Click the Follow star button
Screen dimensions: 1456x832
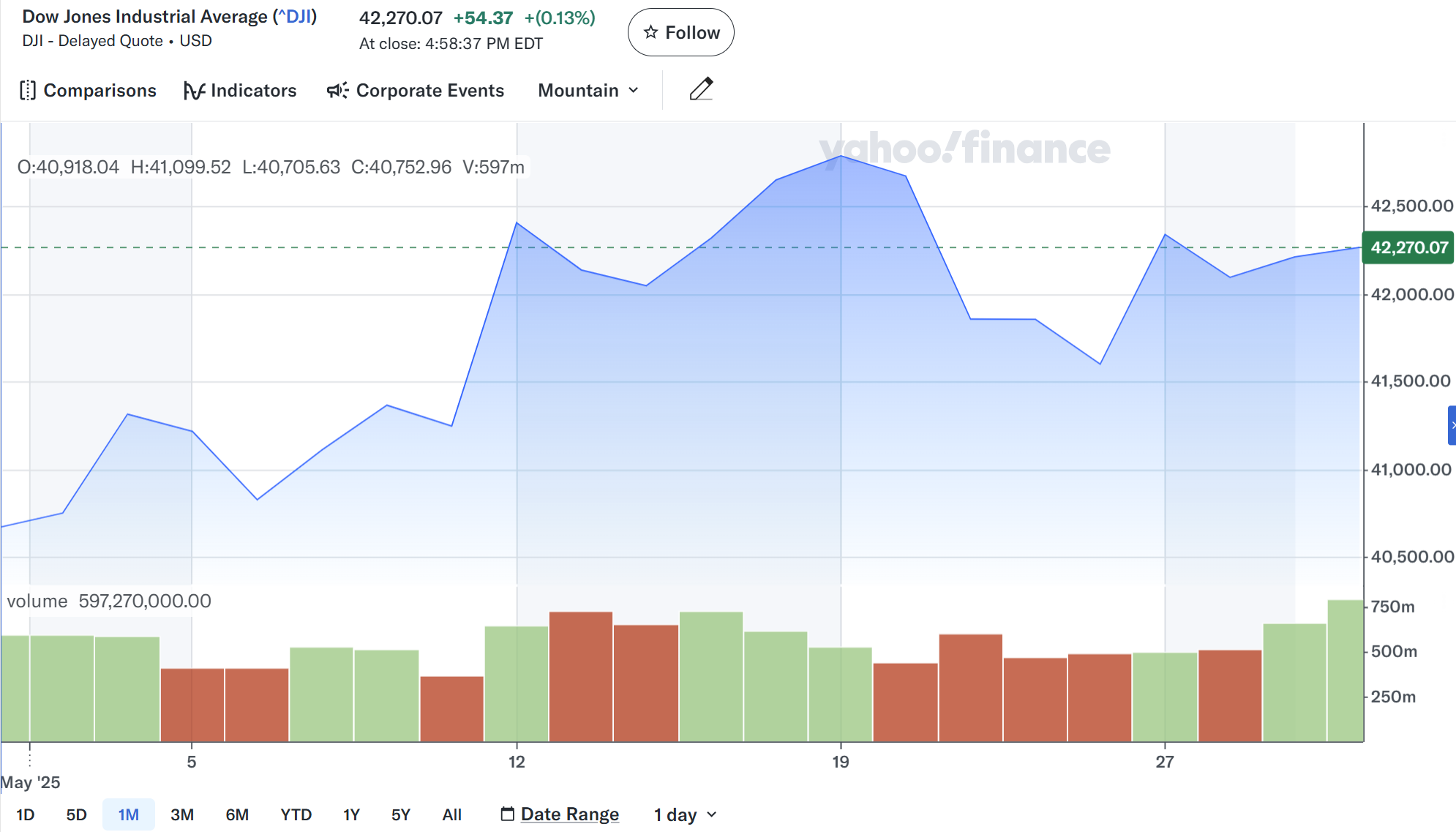click(x=680, y=32)
